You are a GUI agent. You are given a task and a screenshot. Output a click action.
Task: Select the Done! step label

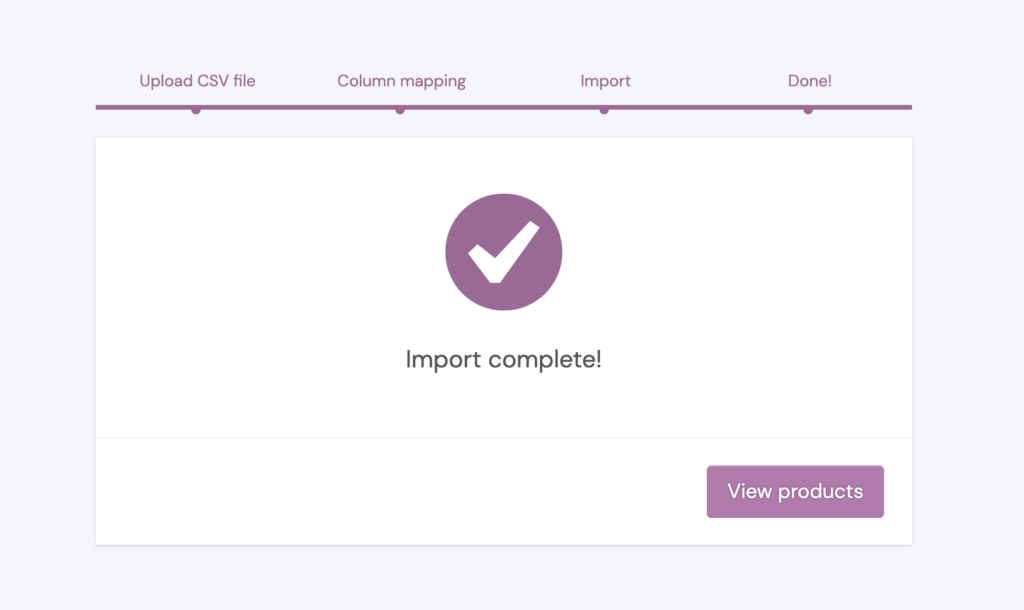point(809,81)
